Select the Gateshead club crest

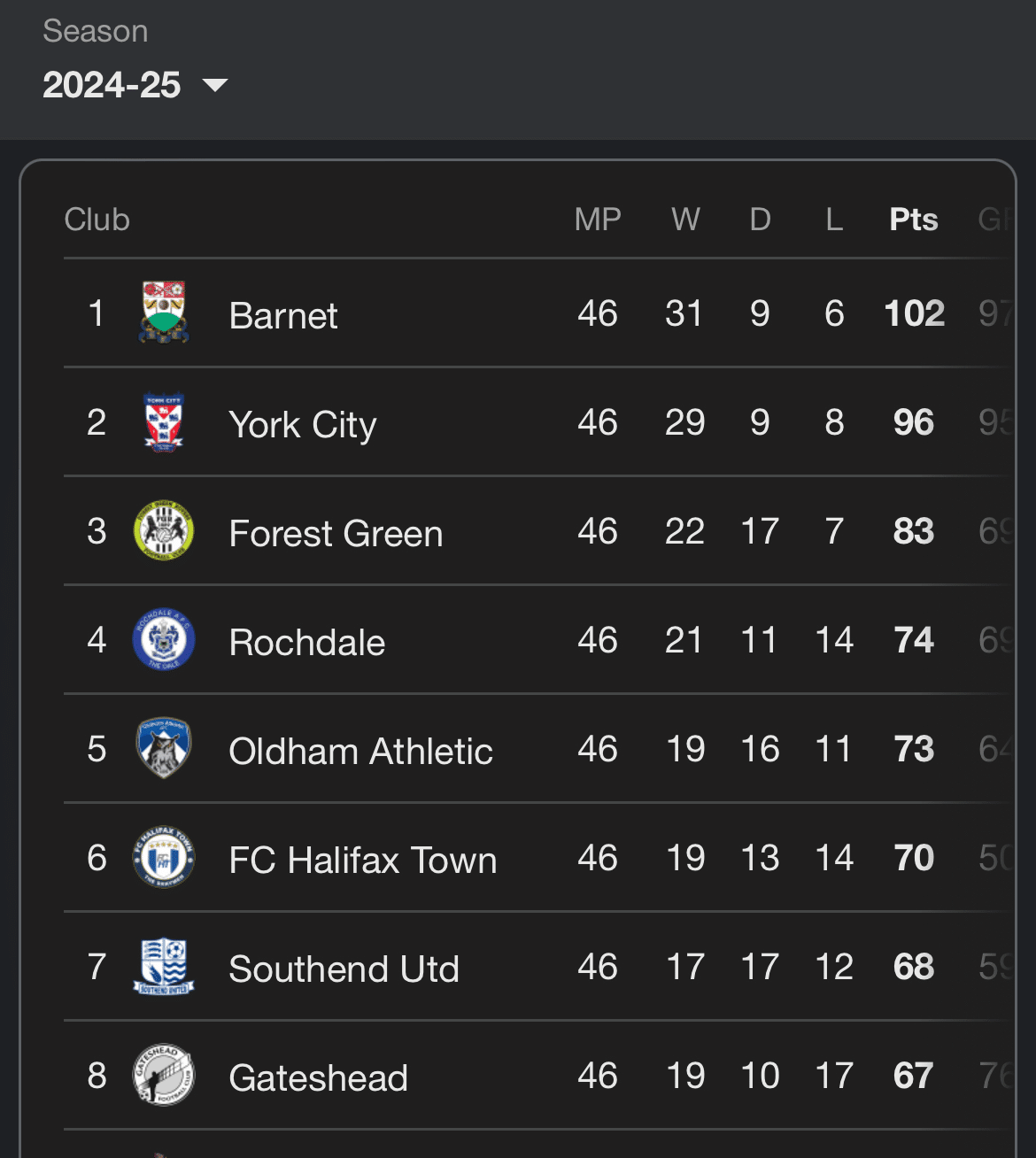(x=164, y=1076)
